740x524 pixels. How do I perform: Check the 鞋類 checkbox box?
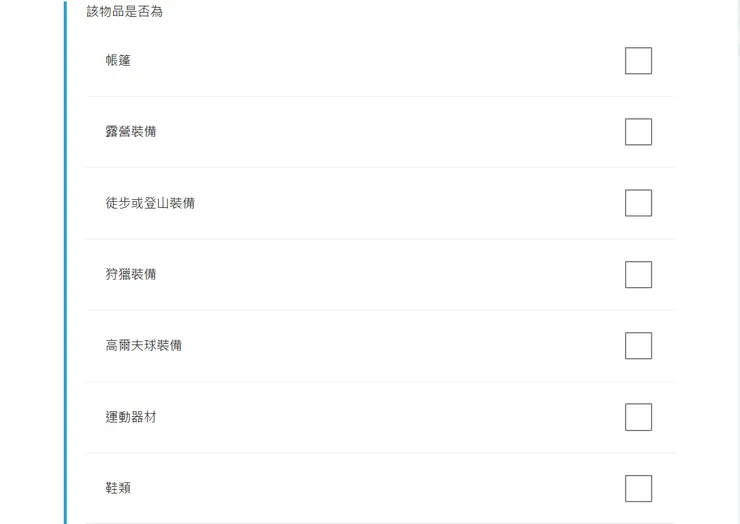pos(638,488)
